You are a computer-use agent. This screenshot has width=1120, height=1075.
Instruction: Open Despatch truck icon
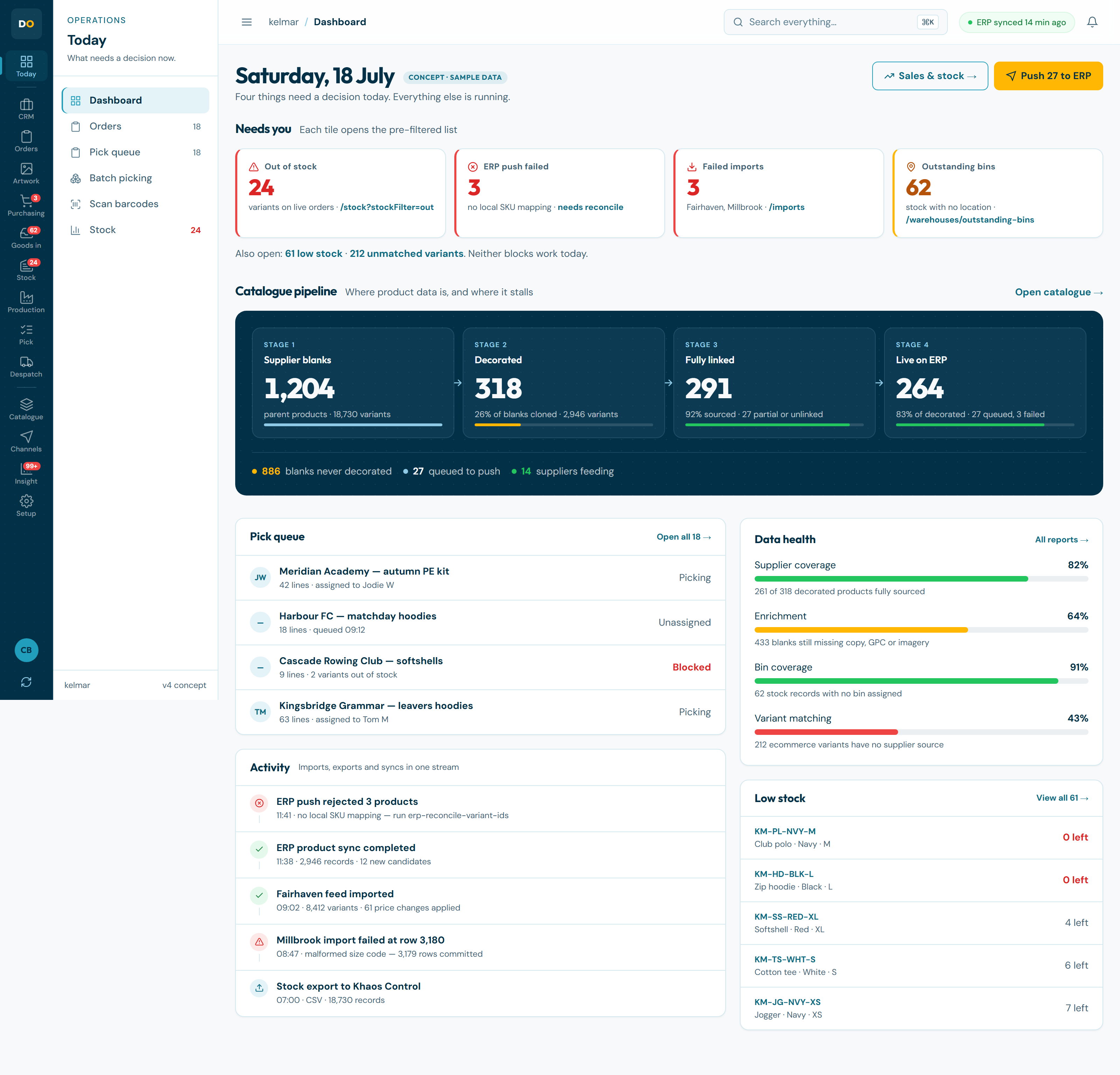tap(26, 367)
